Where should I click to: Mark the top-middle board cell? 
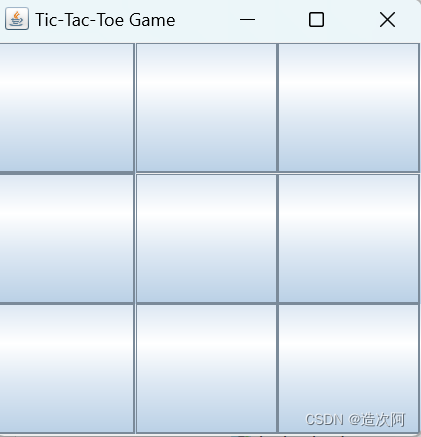pyautogui.click(x=206, y=108)
